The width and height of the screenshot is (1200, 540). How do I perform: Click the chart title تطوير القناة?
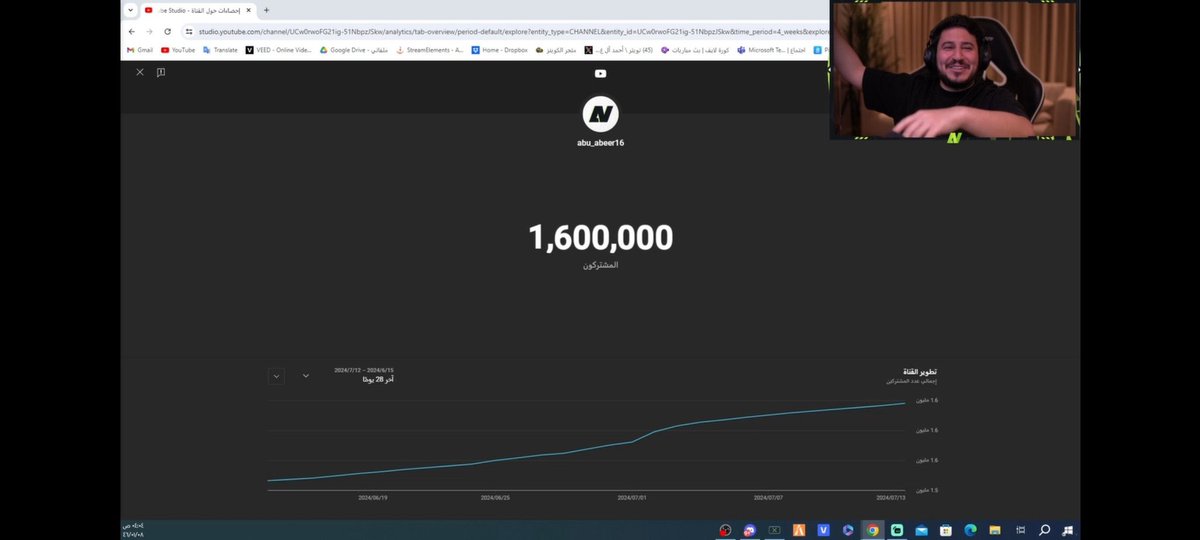pos(921,371)
